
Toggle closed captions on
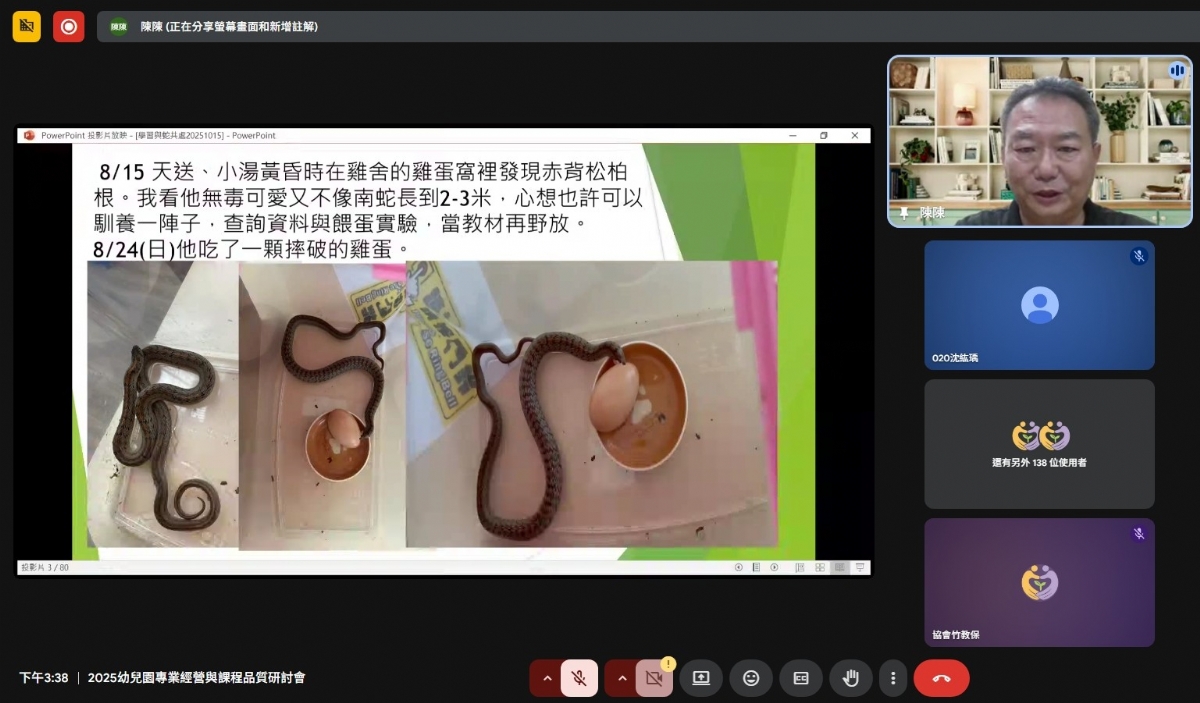pos(801,678)
